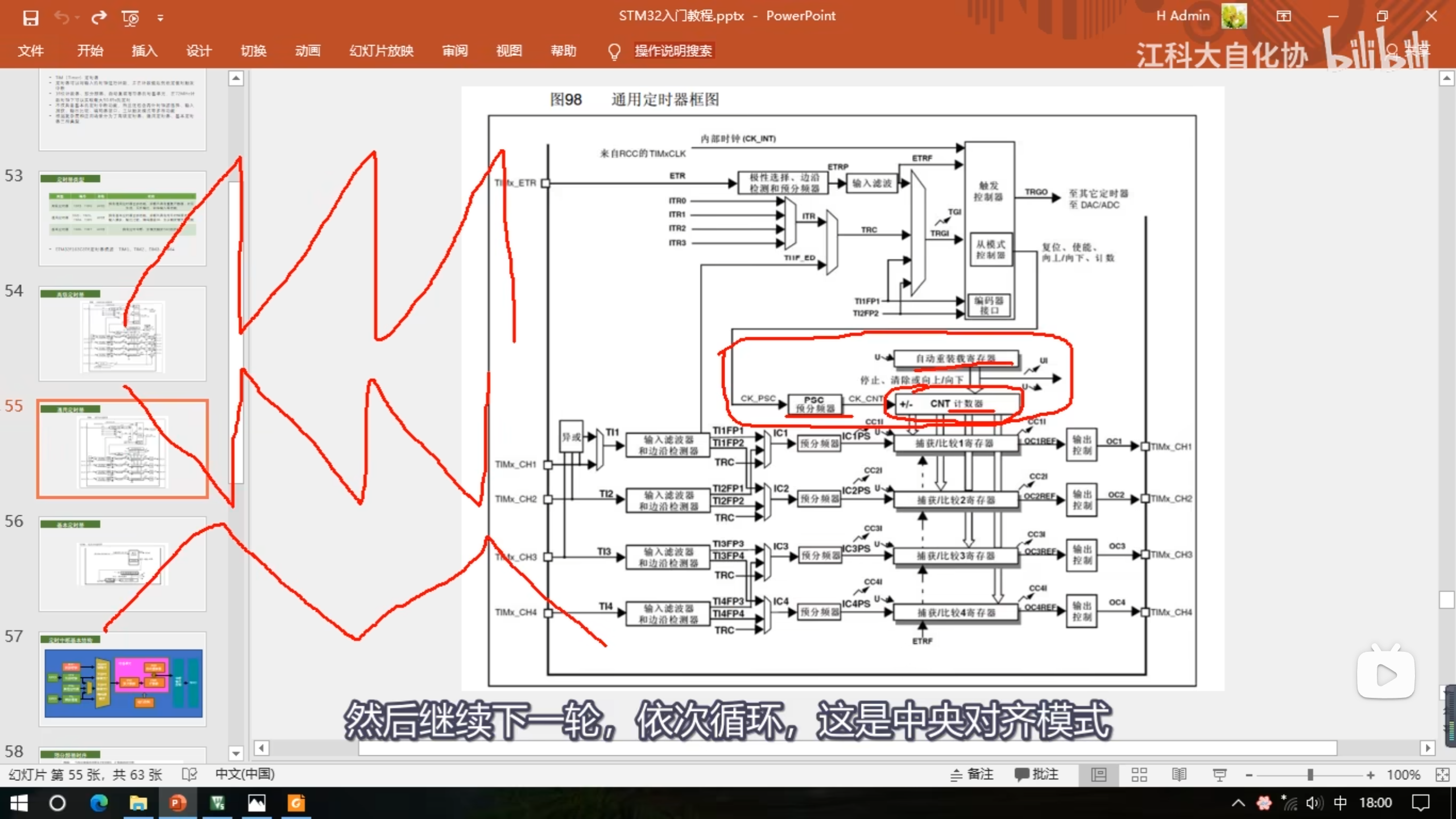The image size is (1456, 819).
Task: Start slideshow from beginning icon
Action: (130, 18)
